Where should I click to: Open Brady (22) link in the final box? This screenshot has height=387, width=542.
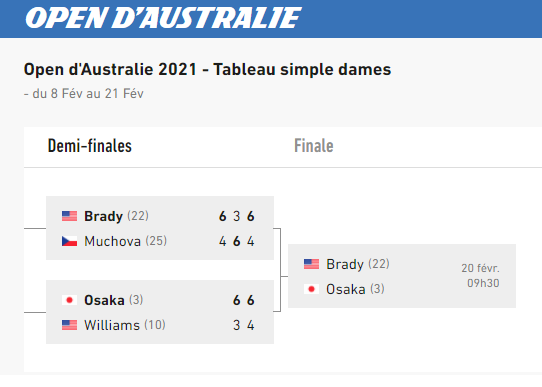tap(358, 264)
